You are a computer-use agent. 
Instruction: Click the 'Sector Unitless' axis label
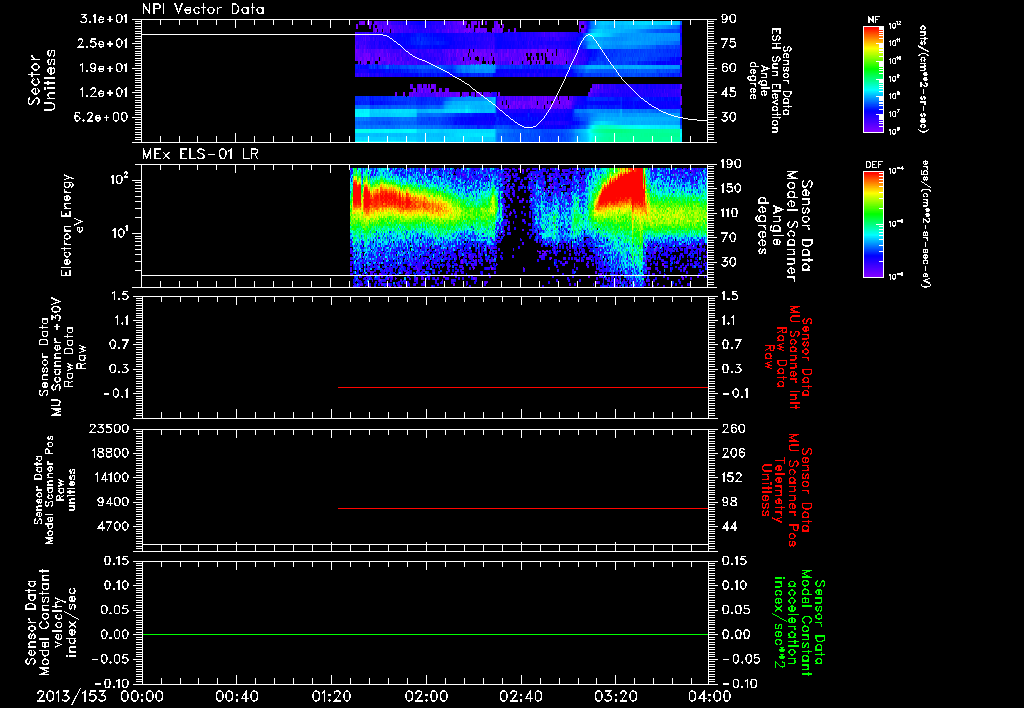[42, 80]
